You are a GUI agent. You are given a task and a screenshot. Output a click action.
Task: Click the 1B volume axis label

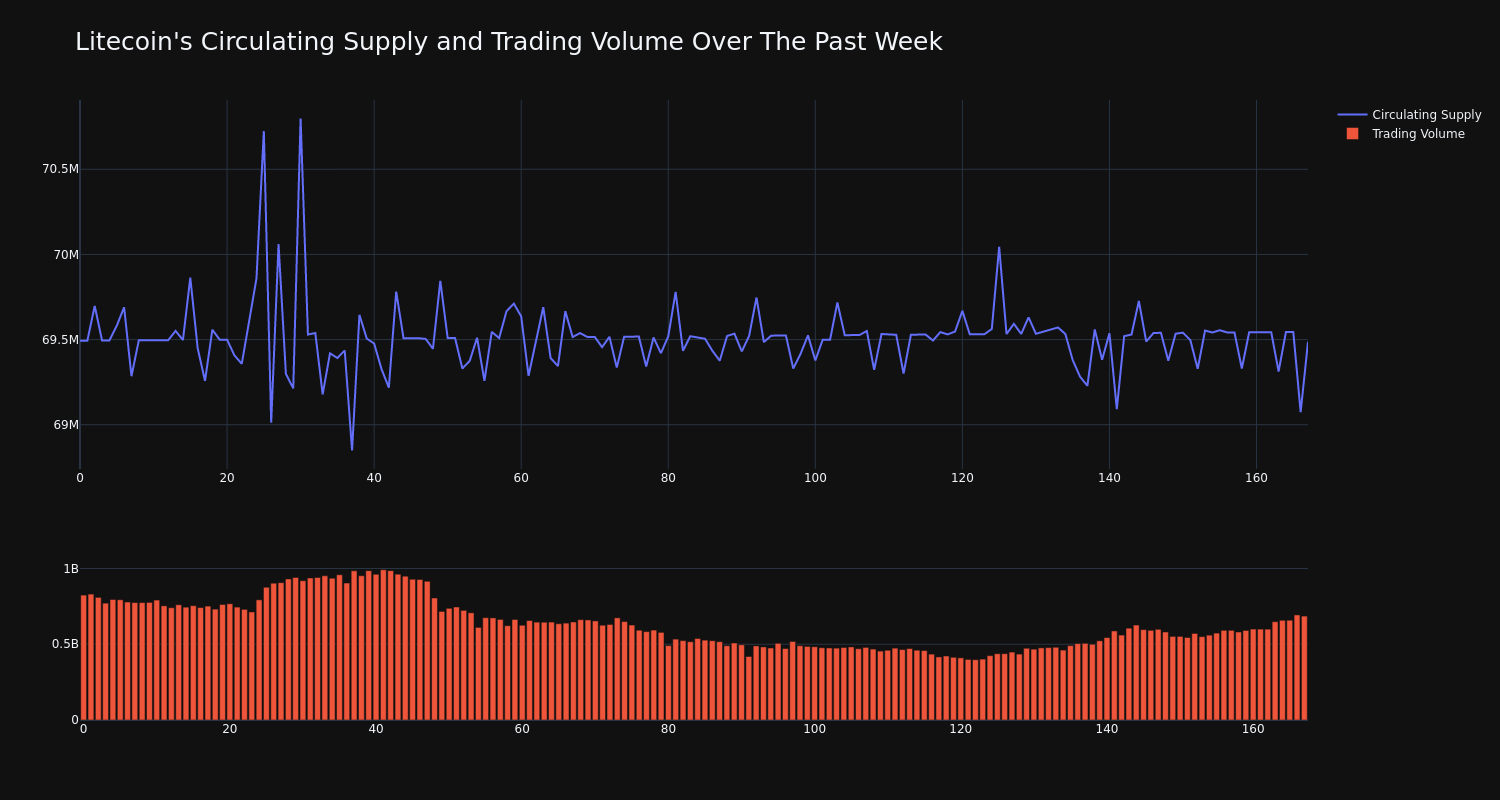pyautogui.click(x=71, y=569)
